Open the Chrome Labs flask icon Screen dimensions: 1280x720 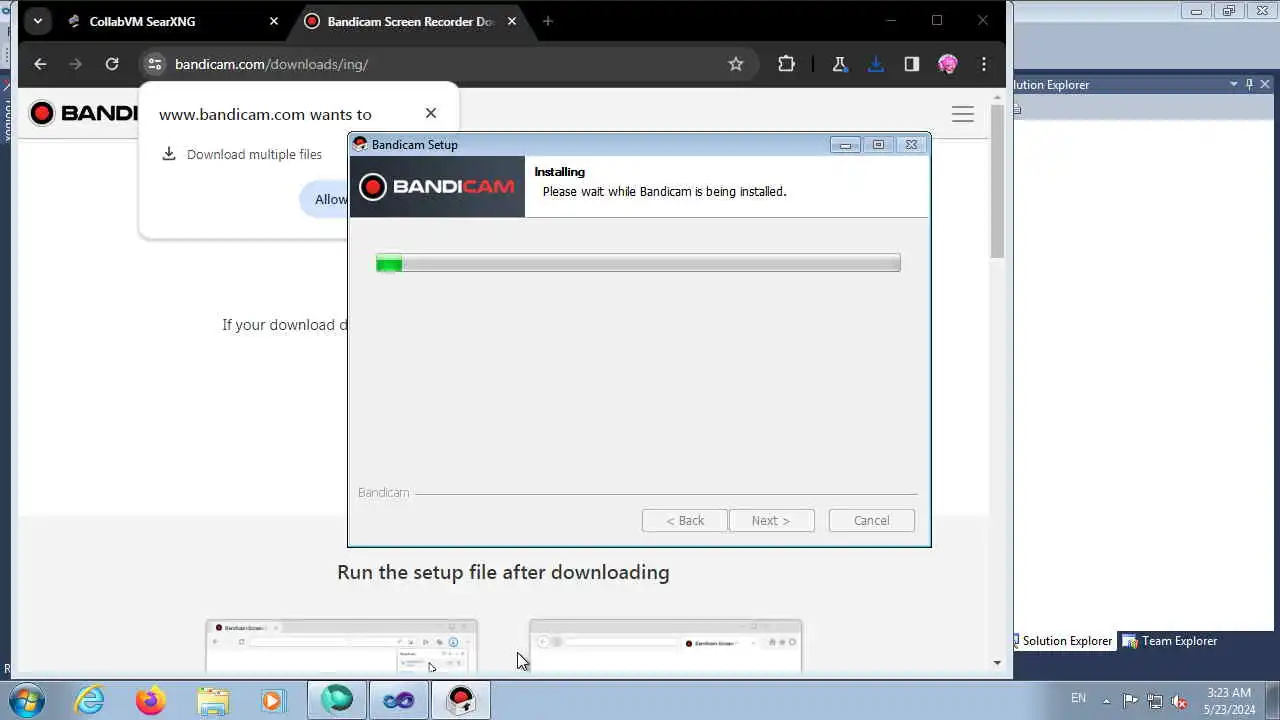tap(839, 64)
